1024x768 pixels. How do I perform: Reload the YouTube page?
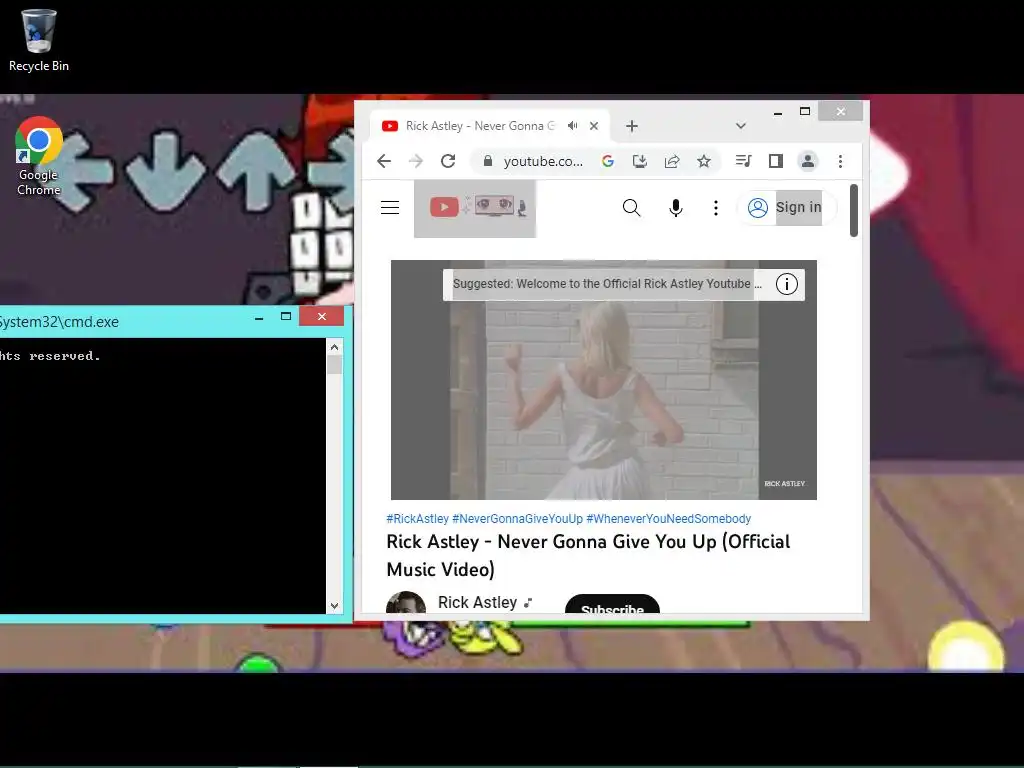[x=448, y=161]
